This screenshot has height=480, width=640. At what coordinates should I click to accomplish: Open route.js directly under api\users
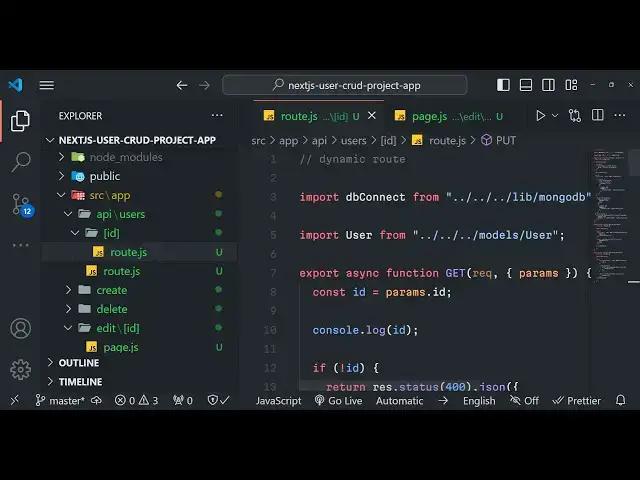tap(139, 271)
